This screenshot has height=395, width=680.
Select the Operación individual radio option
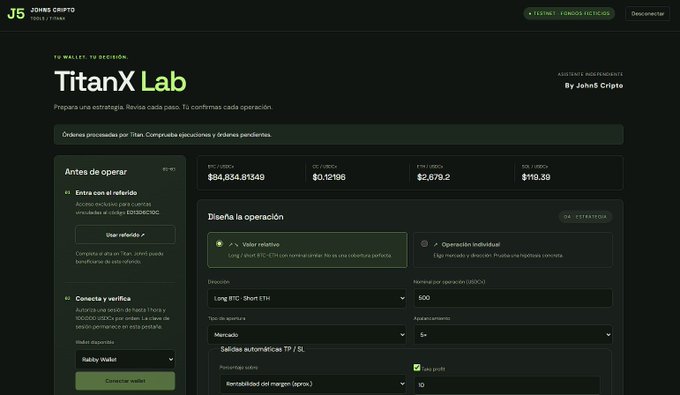424,244
